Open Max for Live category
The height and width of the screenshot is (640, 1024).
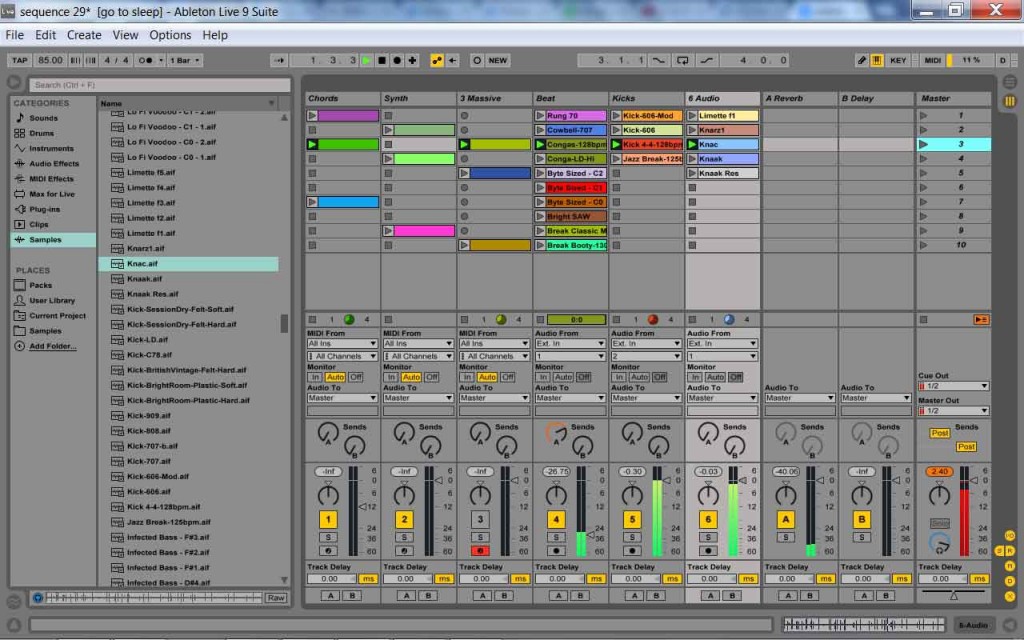(x=52, y=194)
